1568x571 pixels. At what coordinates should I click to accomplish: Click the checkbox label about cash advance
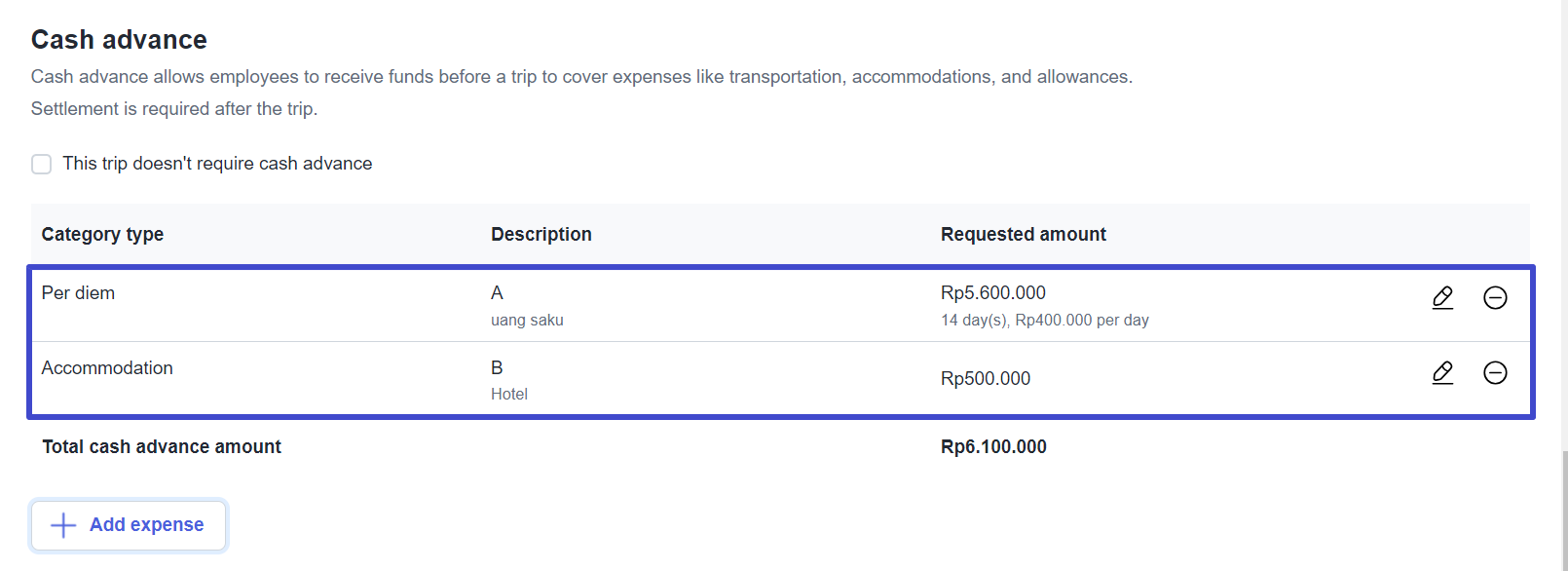pos(217,164)
